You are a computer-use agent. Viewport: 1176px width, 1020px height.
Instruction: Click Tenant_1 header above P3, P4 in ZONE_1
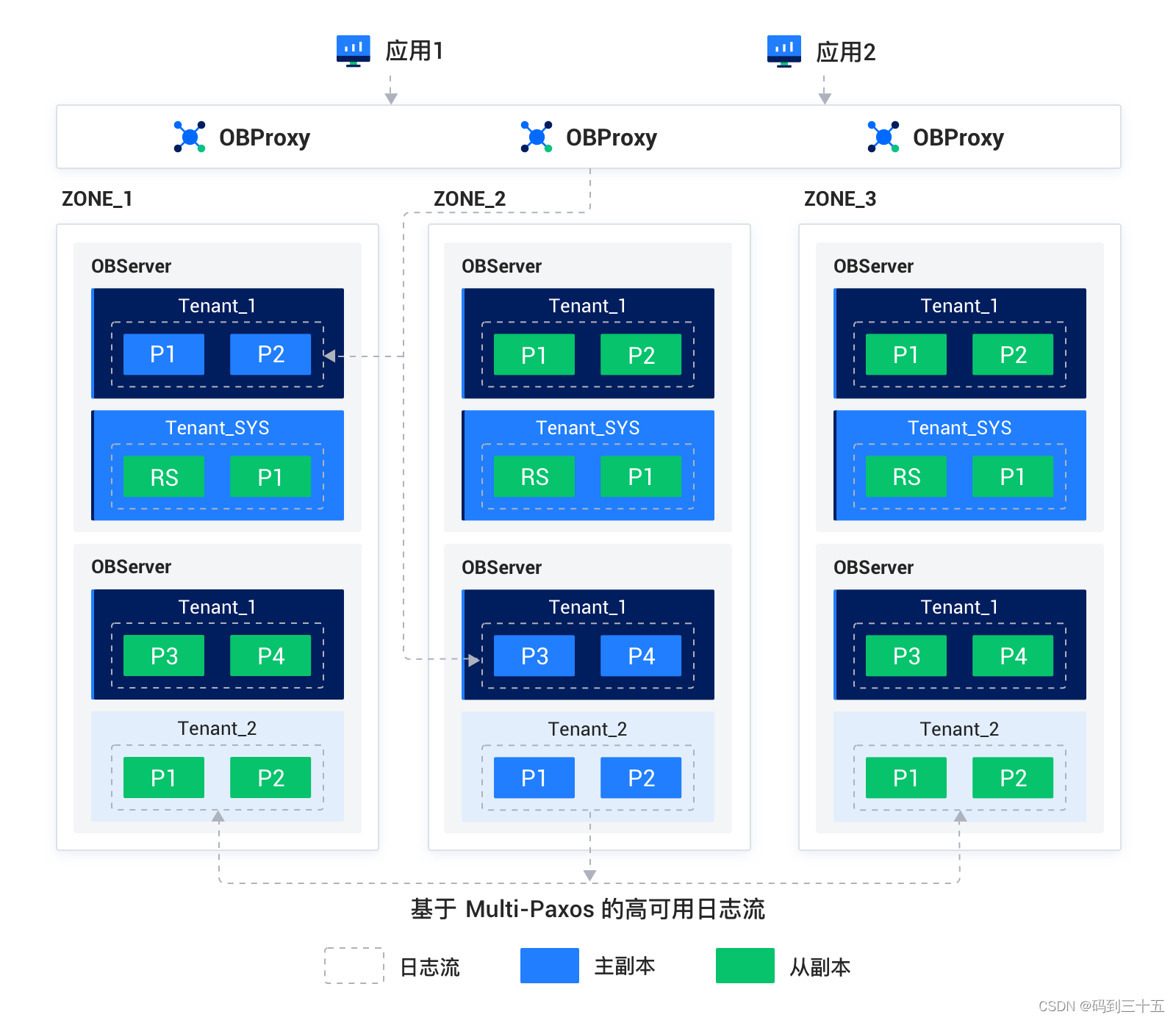point(218,607)
